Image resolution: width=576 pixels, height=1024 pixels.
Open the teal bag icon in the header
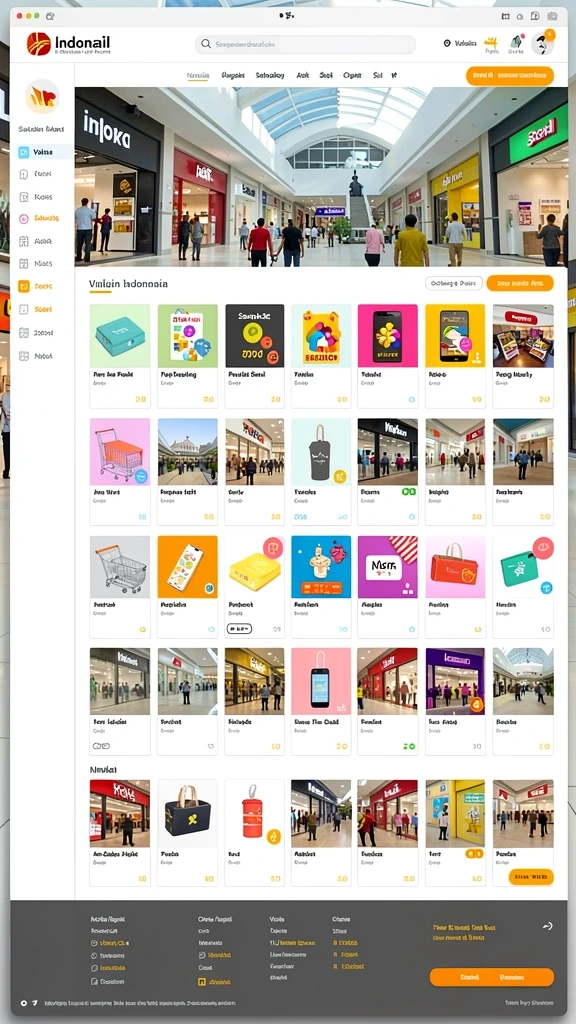click(x=516, y=43)
